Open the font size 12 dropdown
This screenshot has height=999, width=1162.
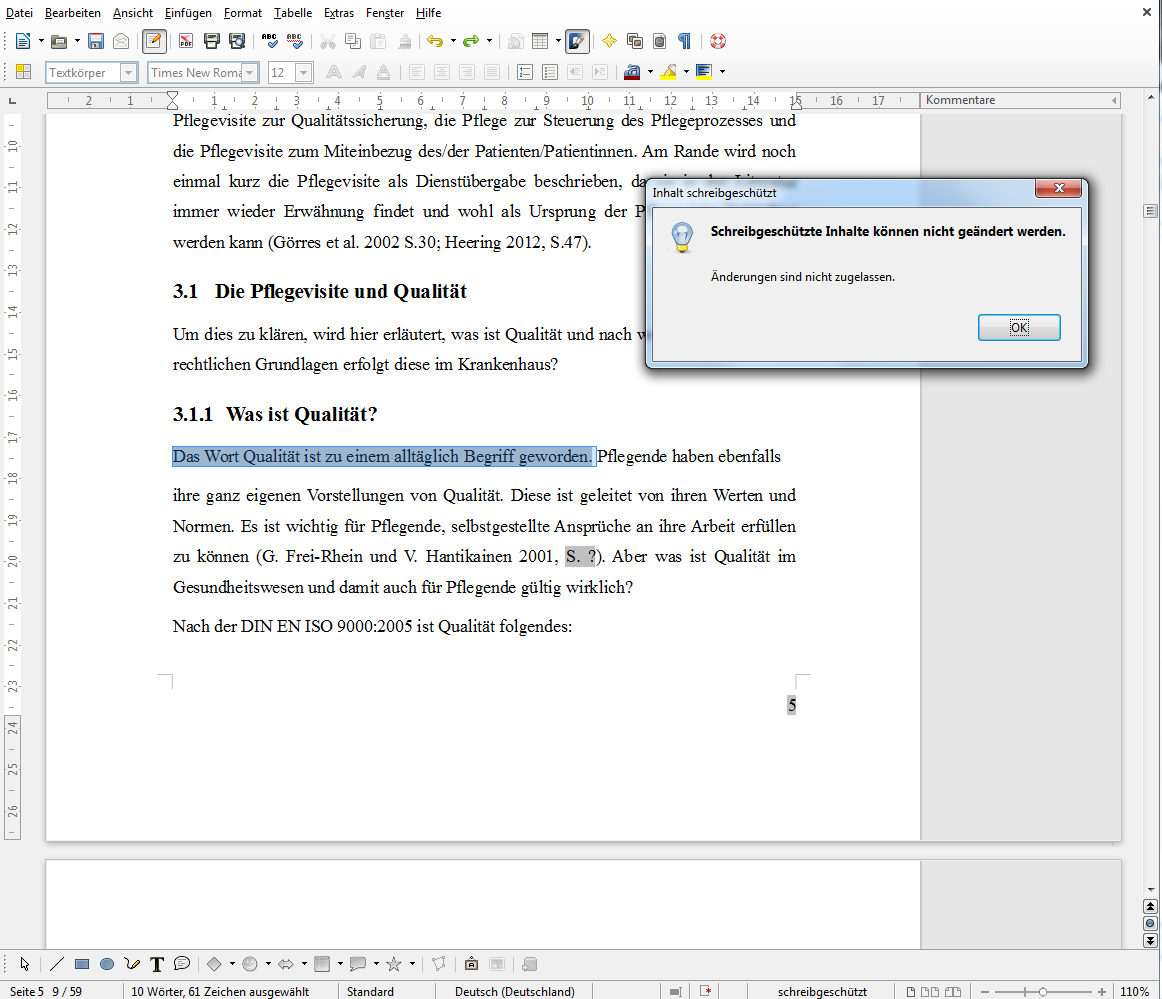pyautogui.click(x=303, y=73)
